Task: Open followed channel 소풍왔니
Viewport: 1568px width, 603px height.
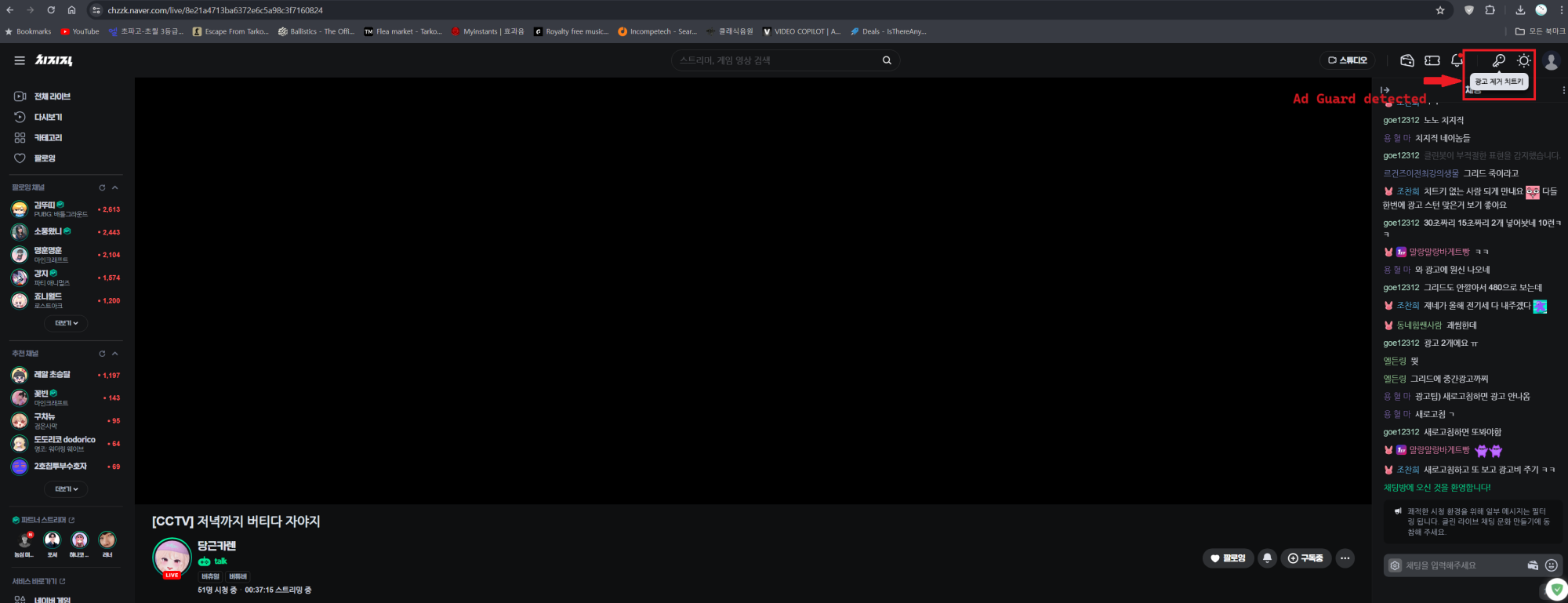Action: coord(66,232)
